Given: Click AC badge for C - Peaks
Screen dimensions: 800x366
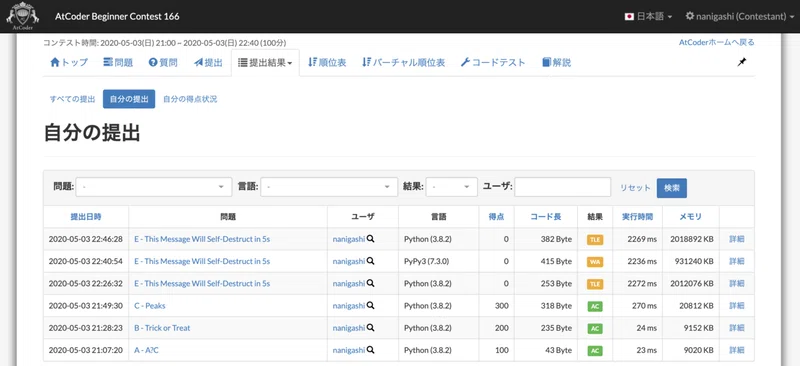Looking at the screenshot, I should pos(595,306).
